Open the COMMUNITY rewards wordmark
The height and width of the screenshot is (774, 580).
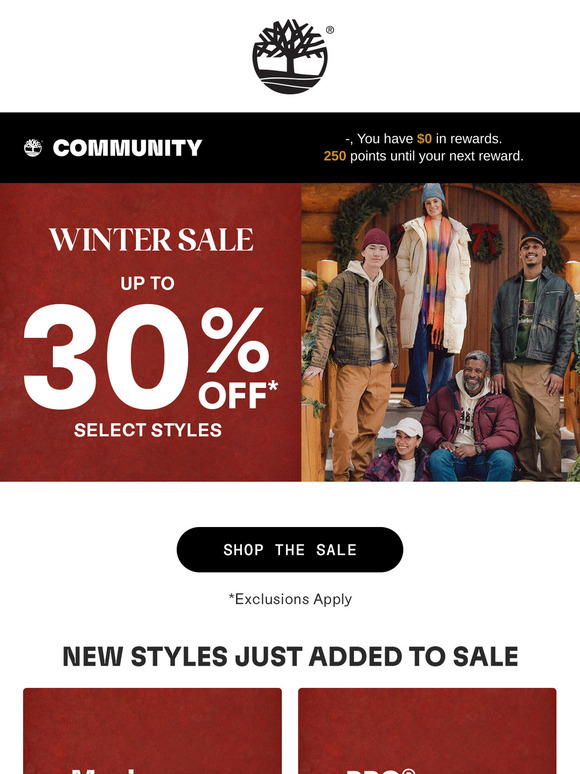(127, 148)
